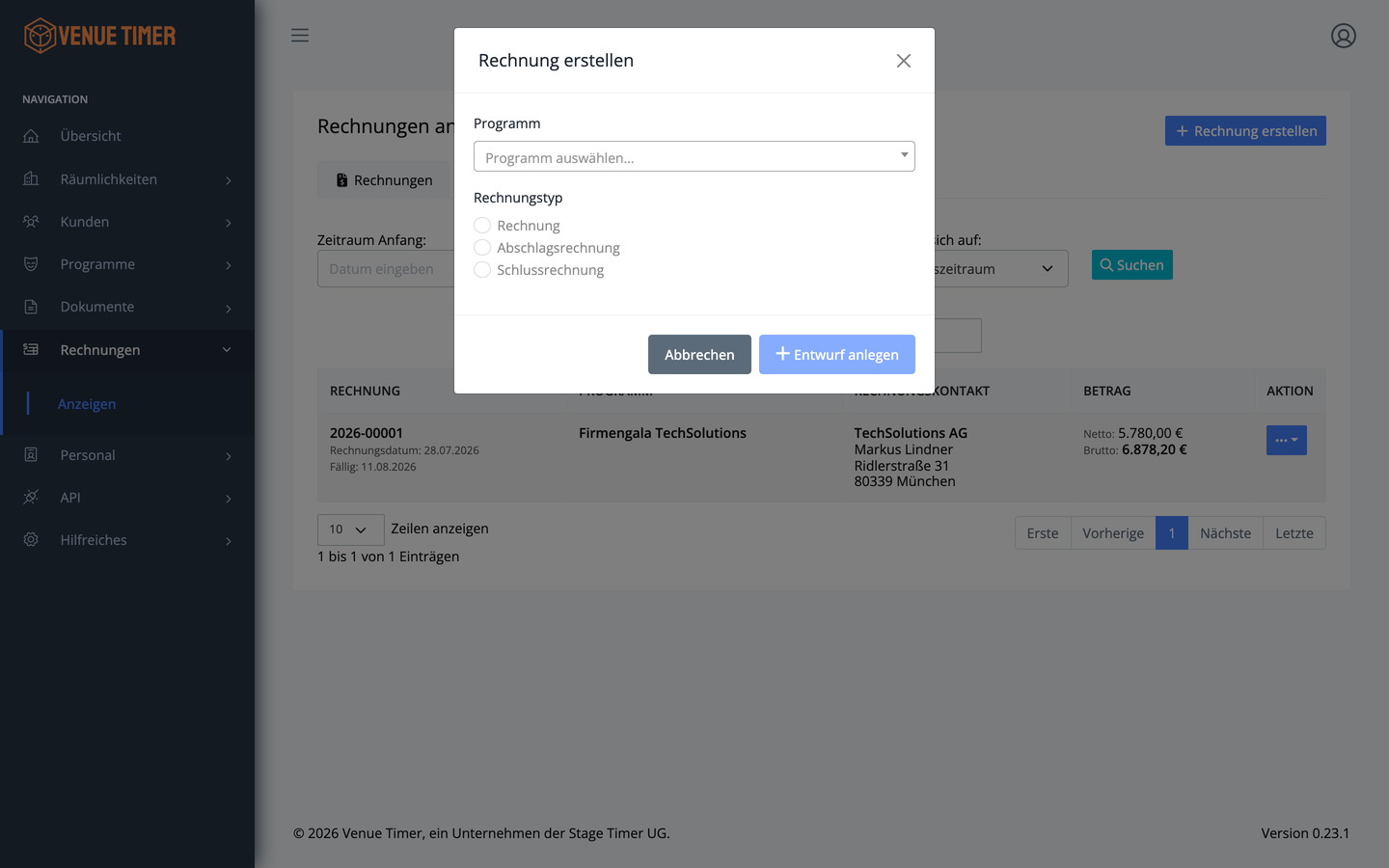This screenshot has height=868, width=1389.
Task: Click the Dokumente file icon
Action: click(31, 307)
